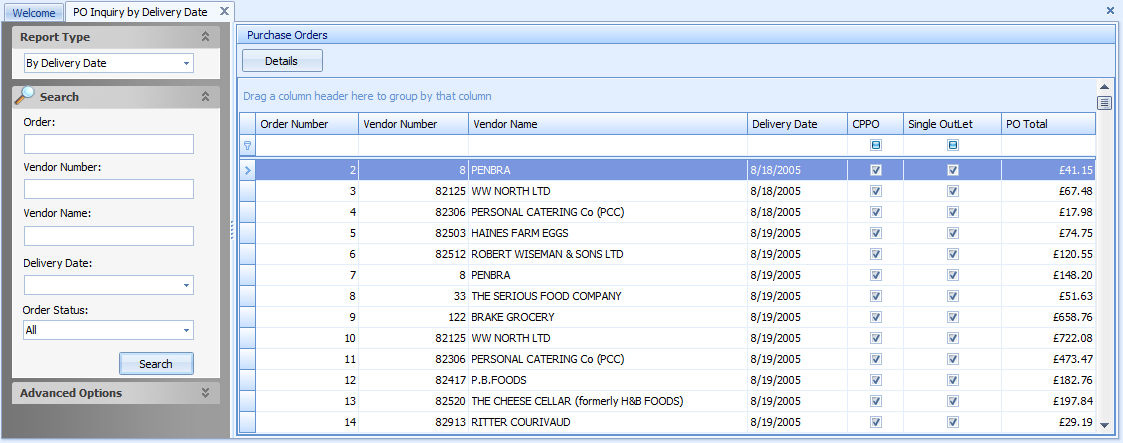Collapse the Report Type panel

pyautogui.click(x=206, y=36)
